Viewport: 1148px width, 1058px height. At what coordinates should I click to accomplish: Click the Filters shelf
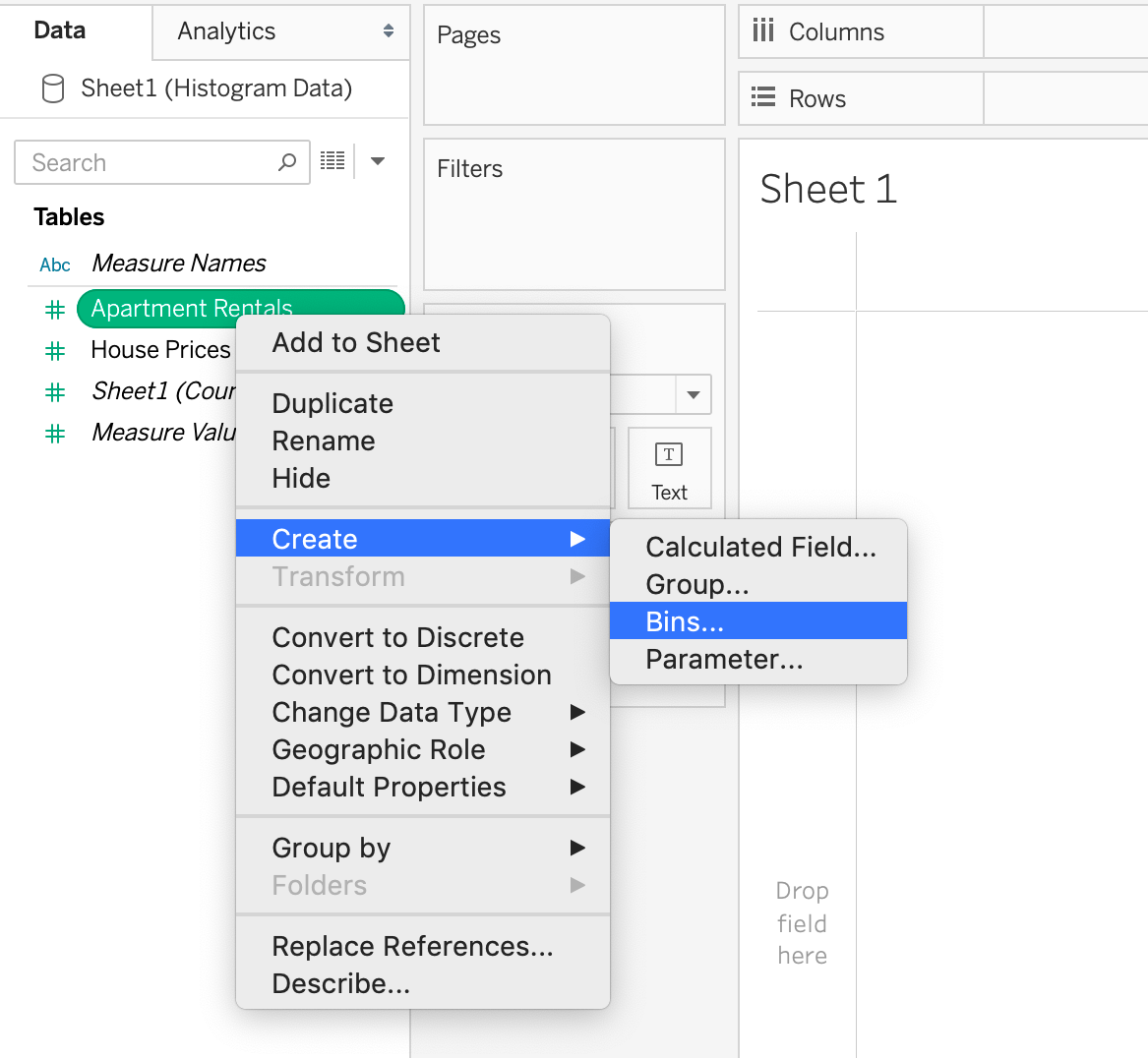pos(574,214)
